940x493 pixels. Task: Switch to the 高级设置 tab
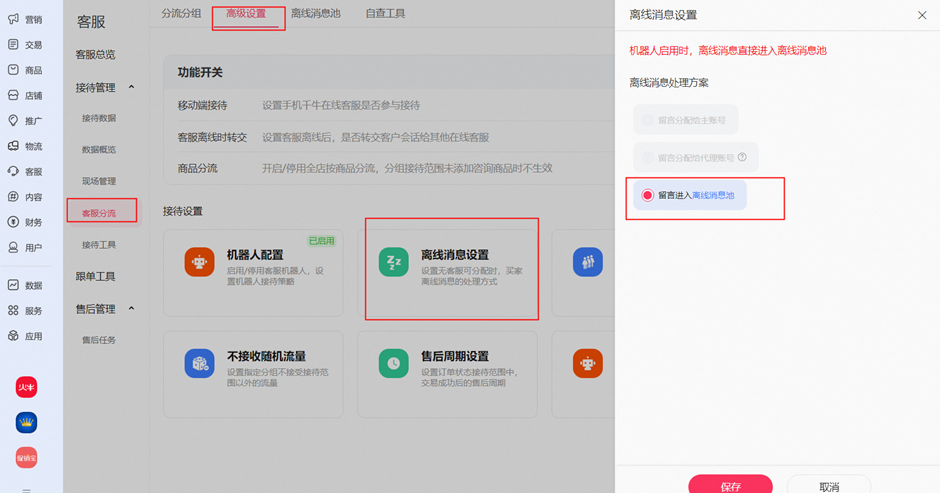(x=246, y=13)
